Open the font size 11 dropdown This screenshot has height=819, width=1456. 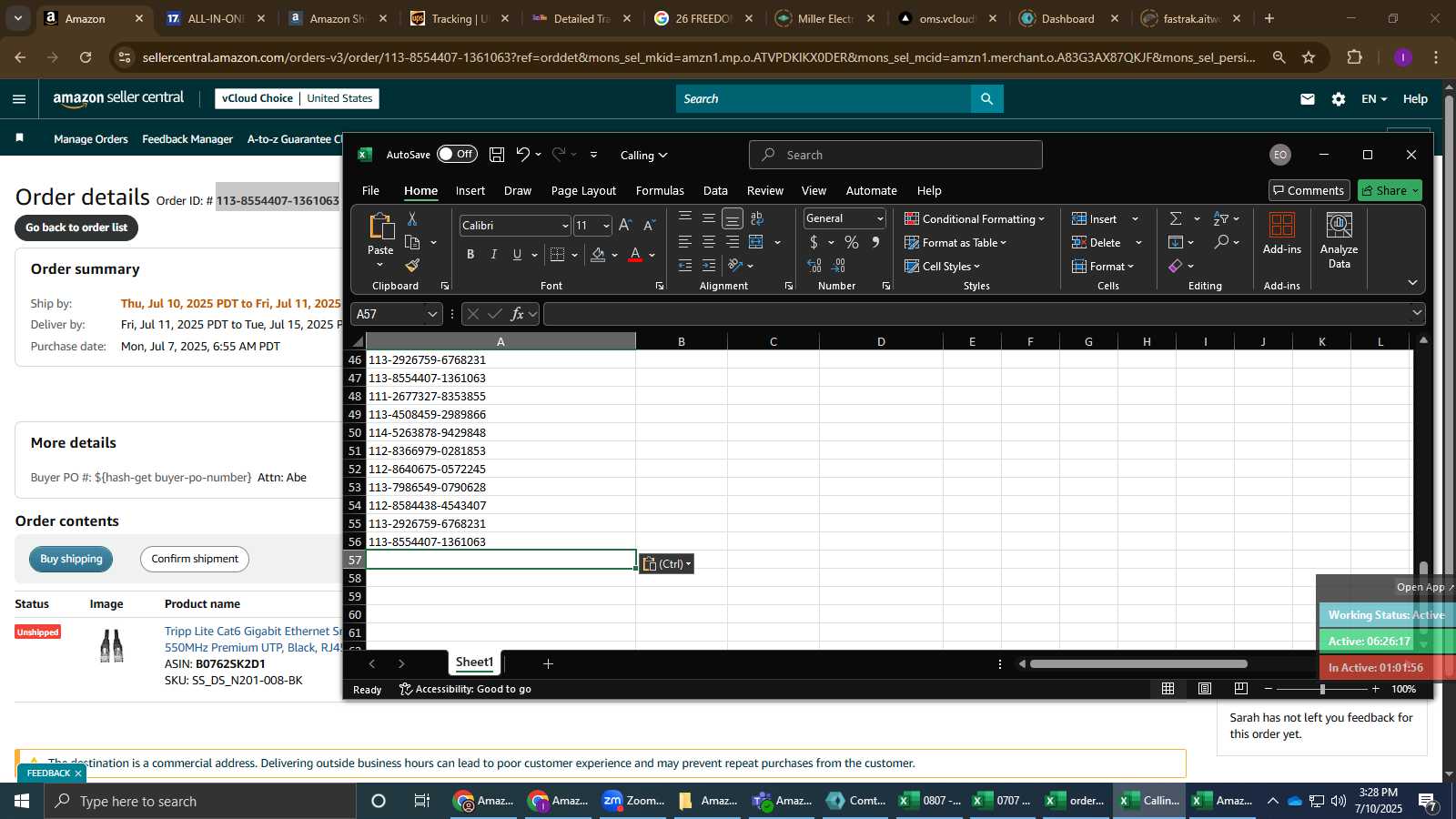point(606,226)
